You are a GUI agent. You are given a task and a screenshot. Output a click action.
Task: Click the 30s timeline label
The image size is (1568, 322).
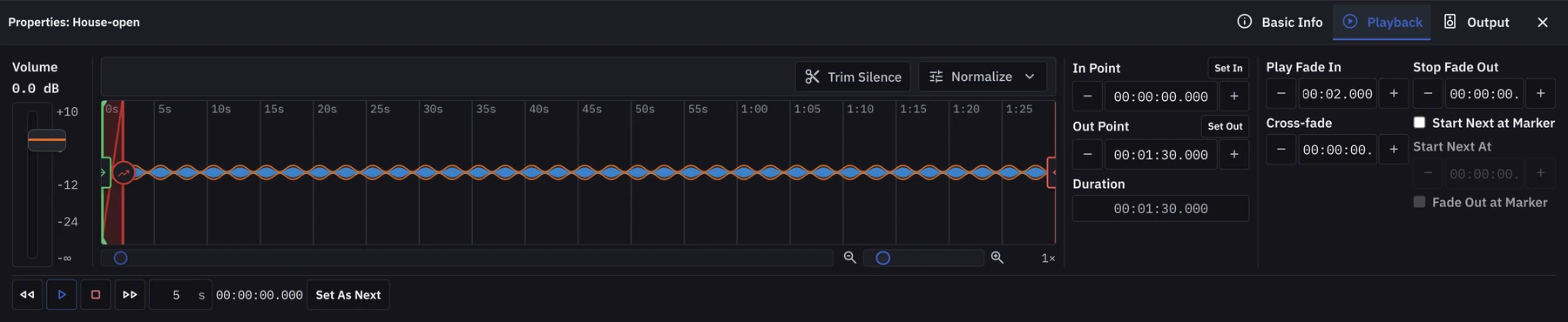tap(433, 109)
